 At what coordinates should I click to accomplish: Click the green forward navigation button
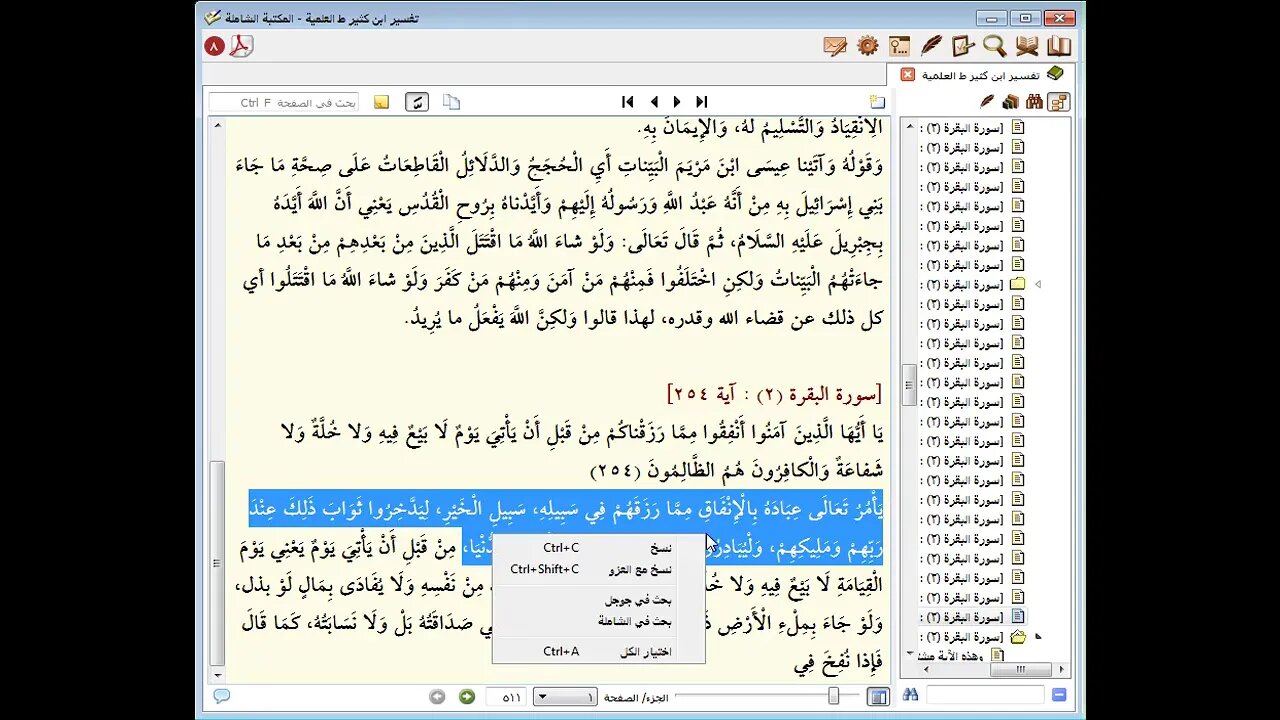coord(467,696)
